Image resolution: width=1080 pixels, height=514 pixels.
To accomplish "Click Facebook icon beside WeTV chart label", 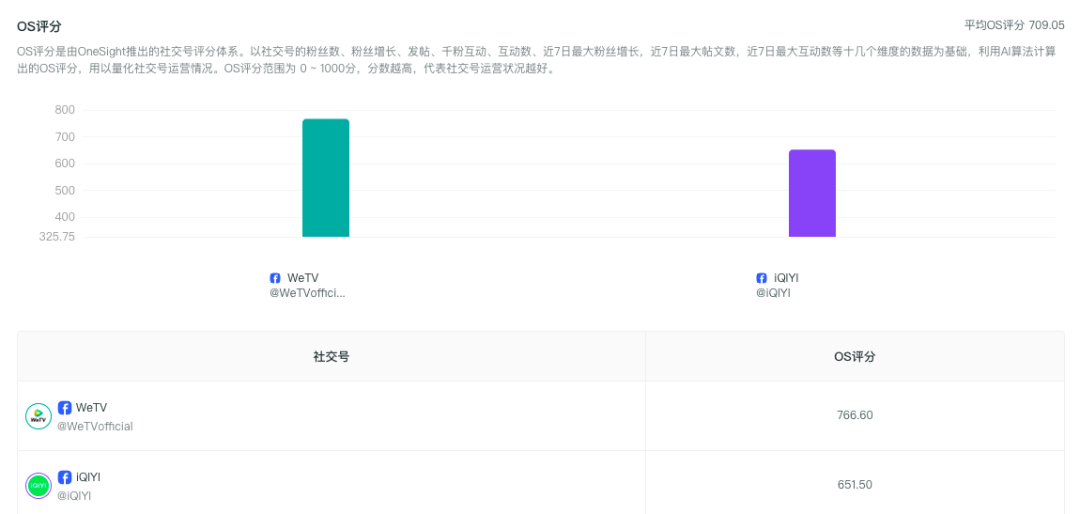I will [275, 278].
